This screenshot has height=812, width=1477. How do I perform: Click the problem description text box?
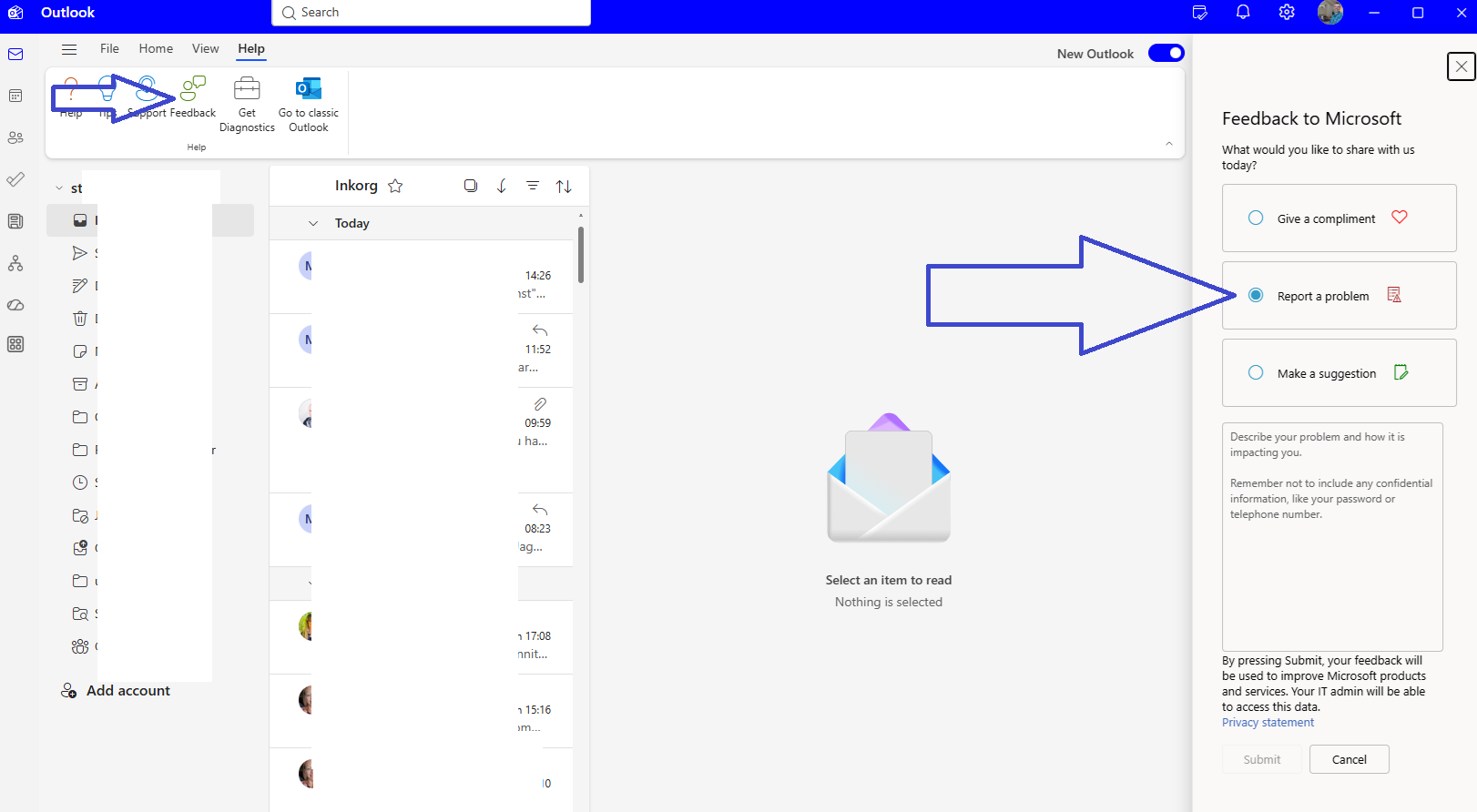coord(1332,536)
